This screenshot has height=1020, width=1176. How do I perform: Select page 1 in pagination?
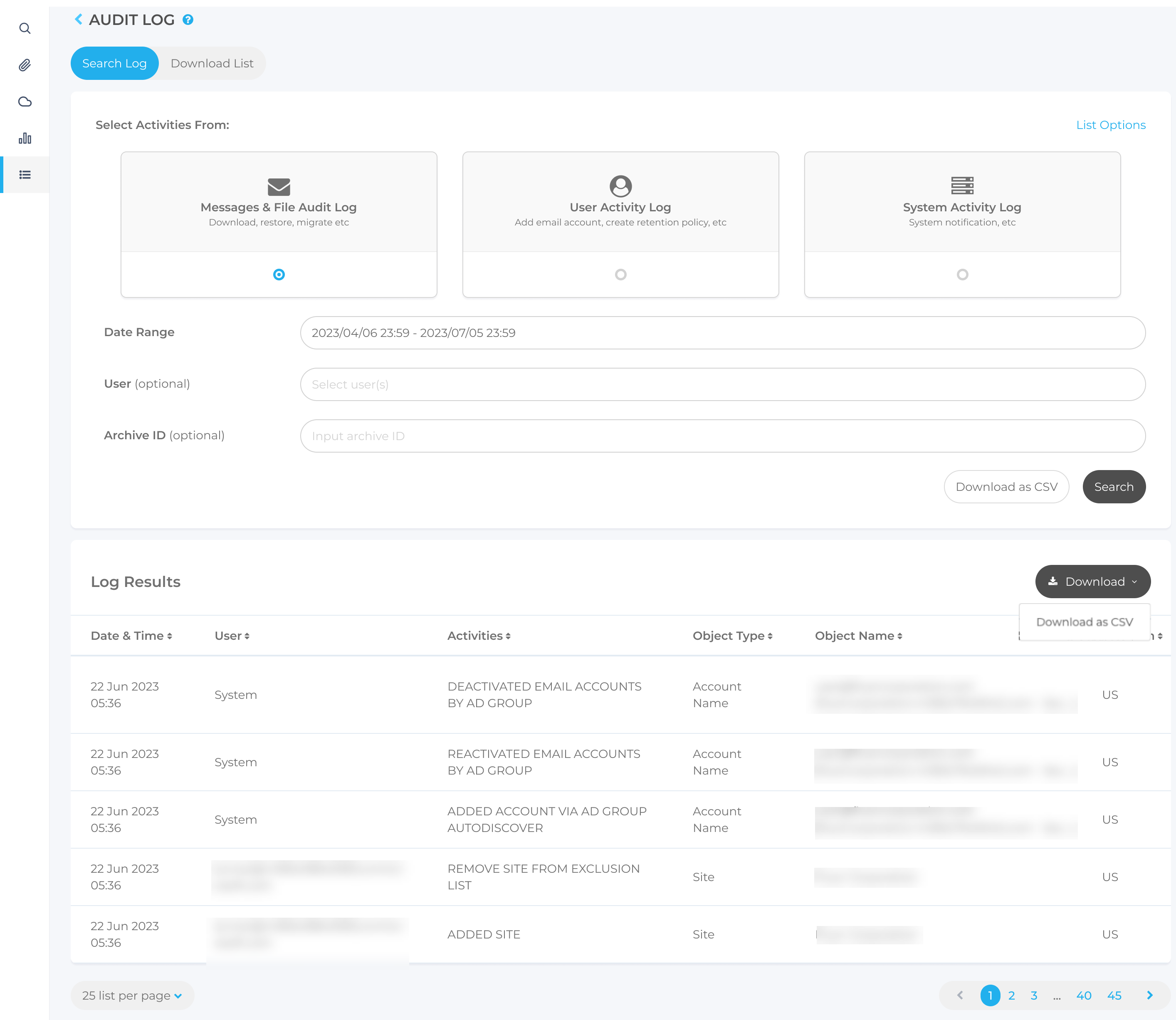coord(990,995)
